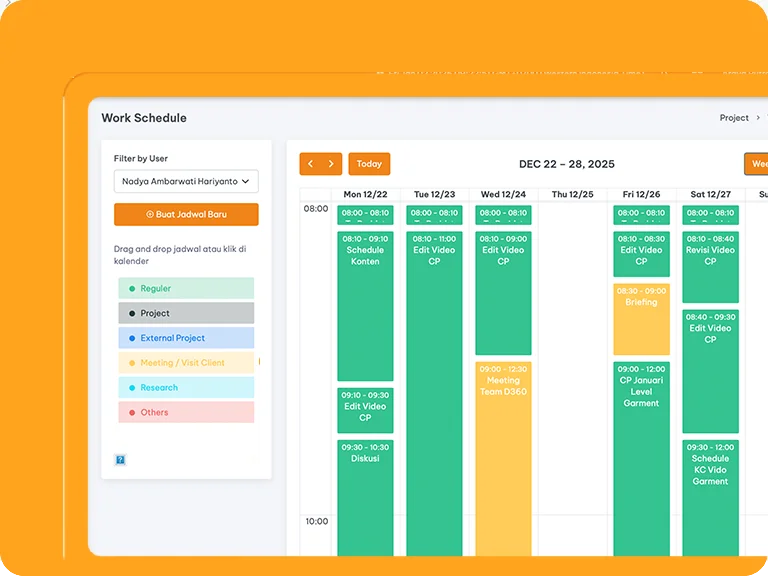This screenshot has width=768, height=576.
Task: Open the Project breadcrumb link
Action: 734,118
